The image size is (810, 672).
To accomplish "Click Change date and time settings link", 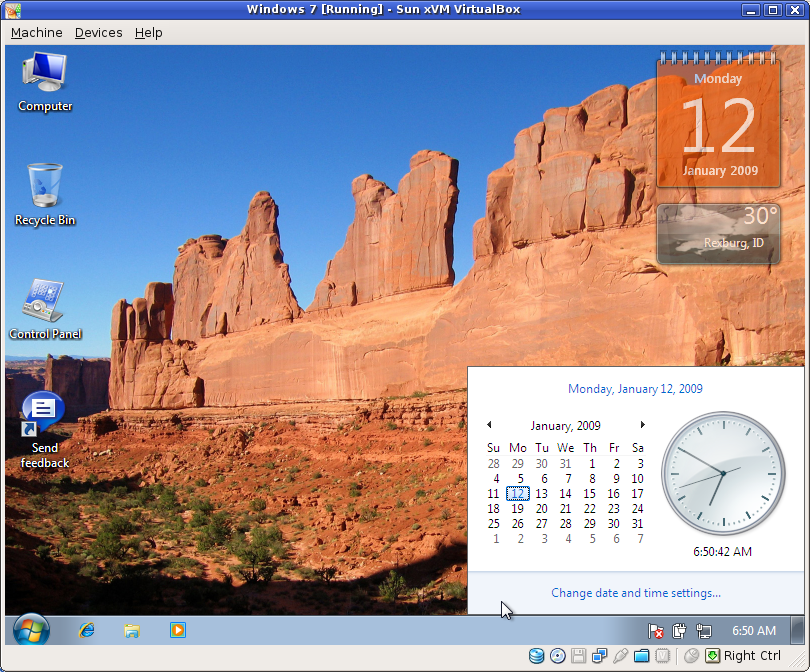I will pyautogui.click(x=635, y=593).
